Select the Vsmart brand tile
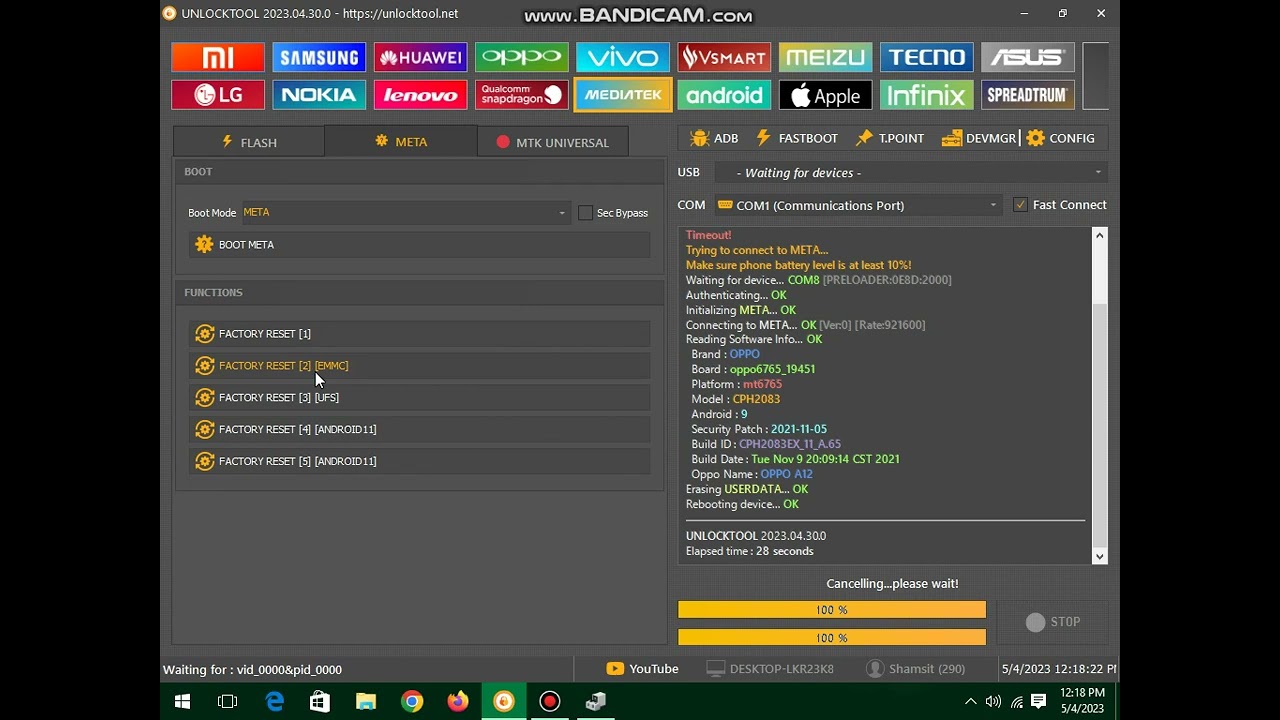Image resolution: width=1280 pixels, height=720 pixels. coord(723,57)
